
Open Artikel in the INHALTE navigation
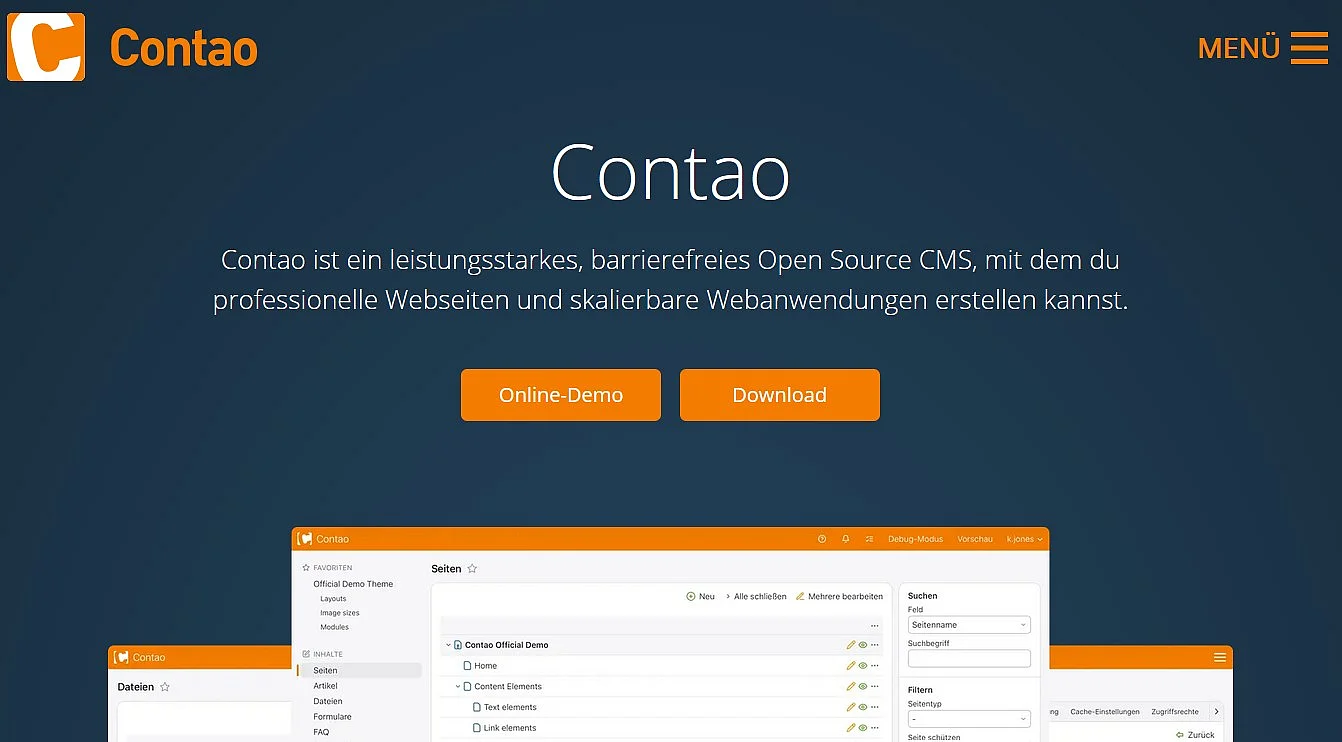(325, 686)
